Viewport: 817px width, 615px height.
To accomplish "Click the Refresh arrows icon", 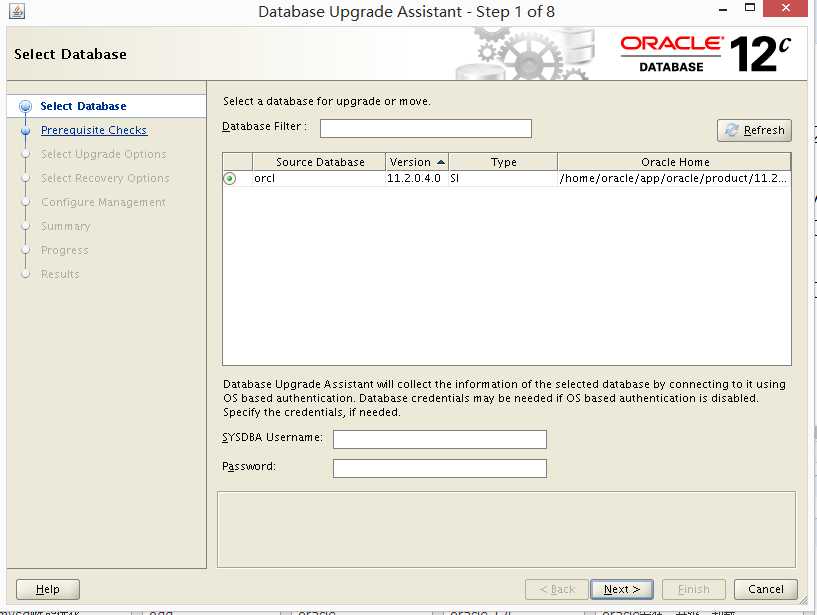I will coord(732,130).
